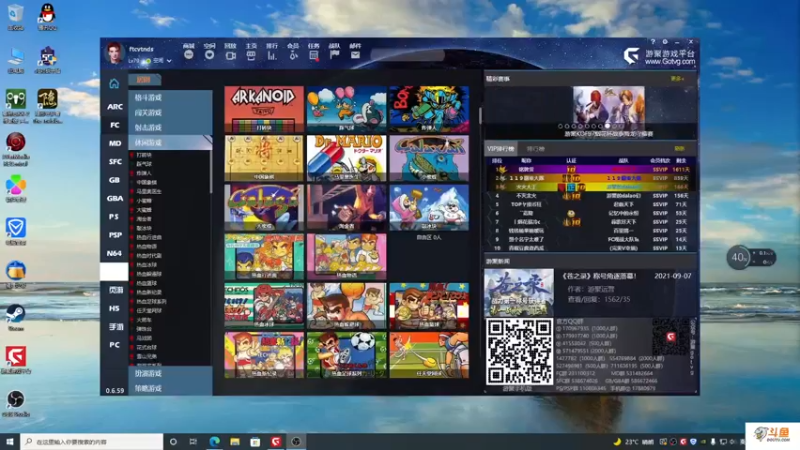Open the settings gear in title bar
This screenshot has width=800, height=450.
pyautogui.click(x=665, y=42)
